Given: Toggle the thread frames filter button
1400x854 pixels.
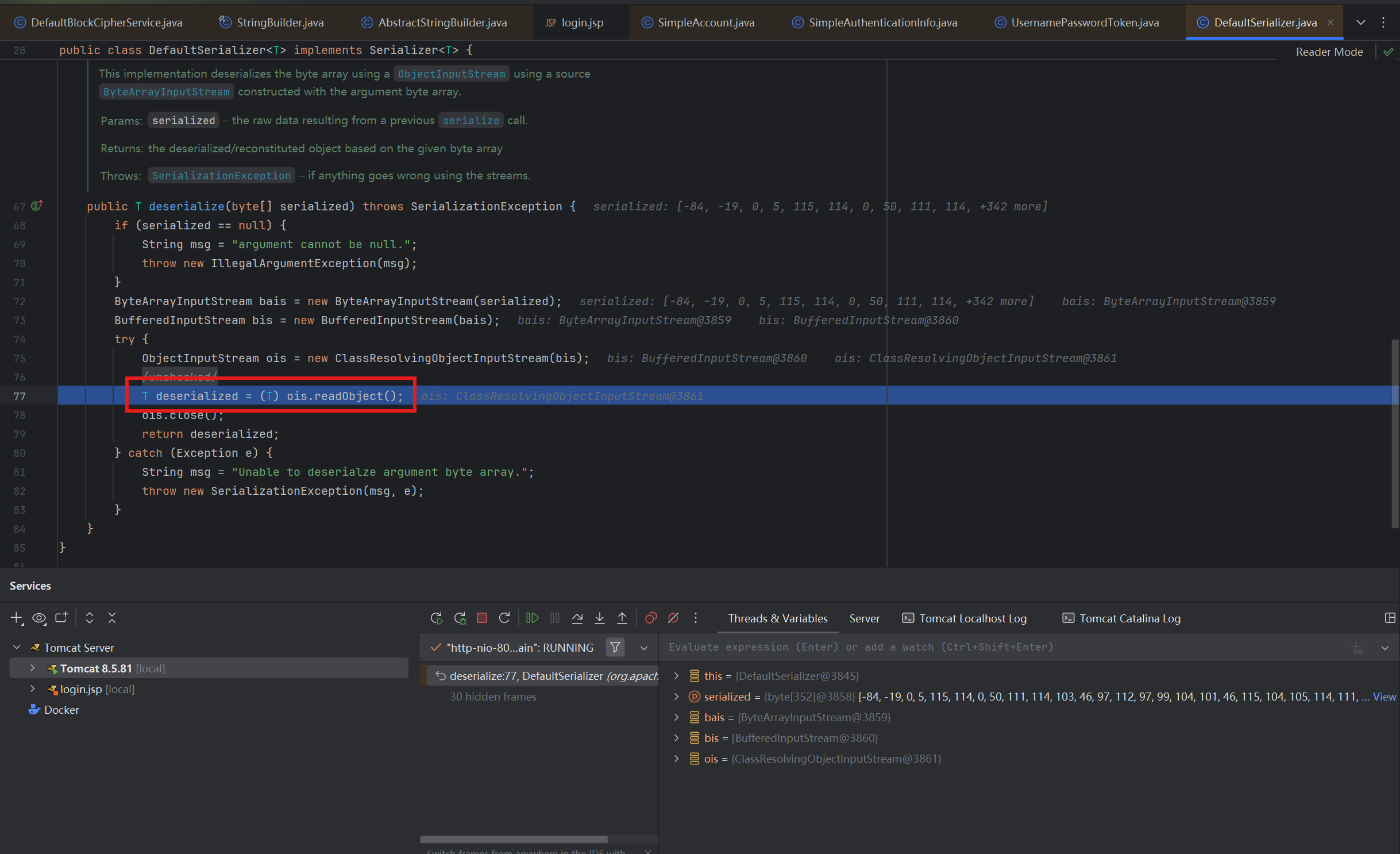Looking at the screenshot, I should click(x=615, y=648).
